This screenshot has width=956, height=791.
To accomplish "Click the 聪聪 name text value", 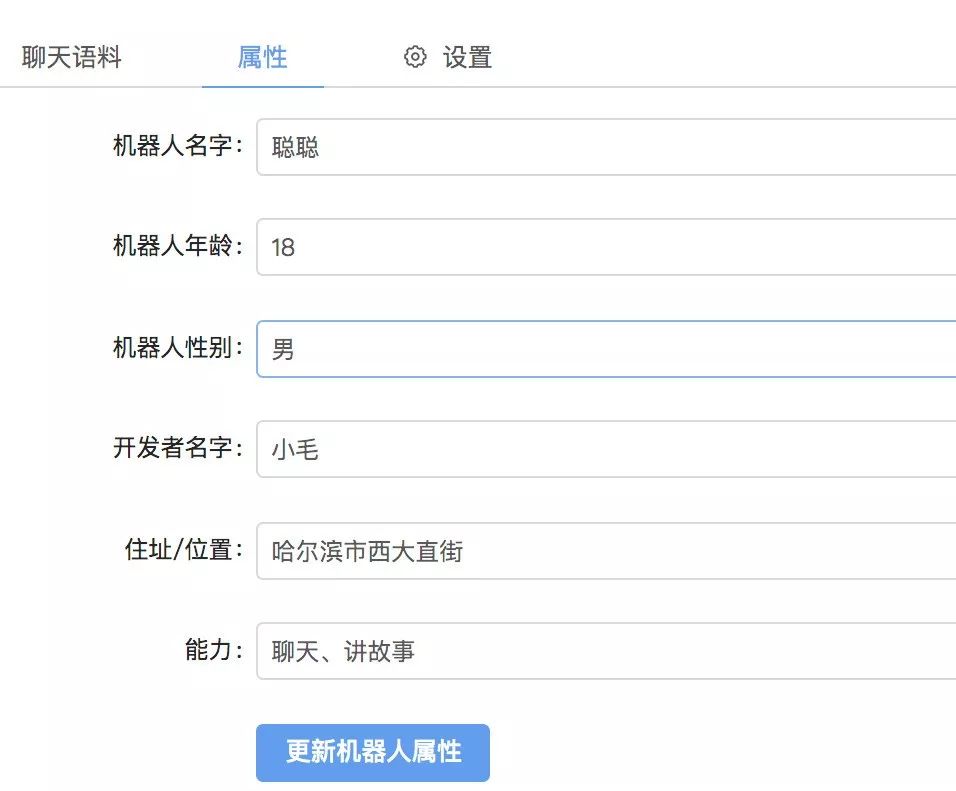I will coord(295,148).
